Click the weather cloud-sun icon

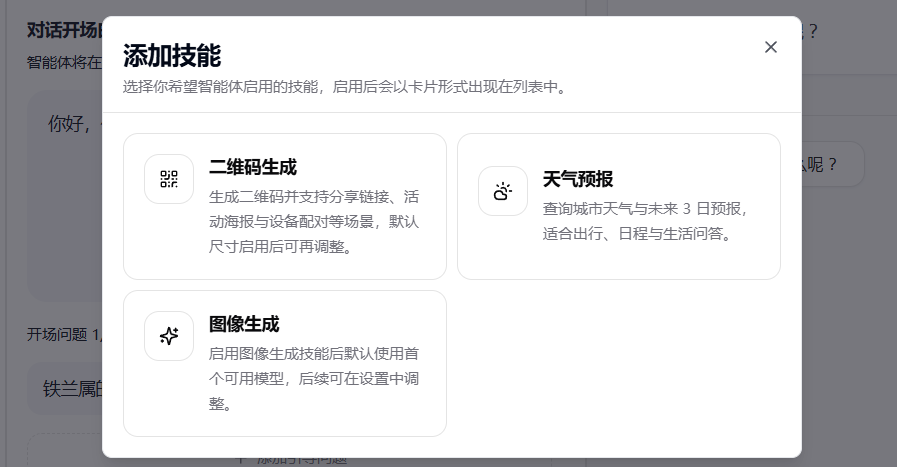[x=503, y=191]
